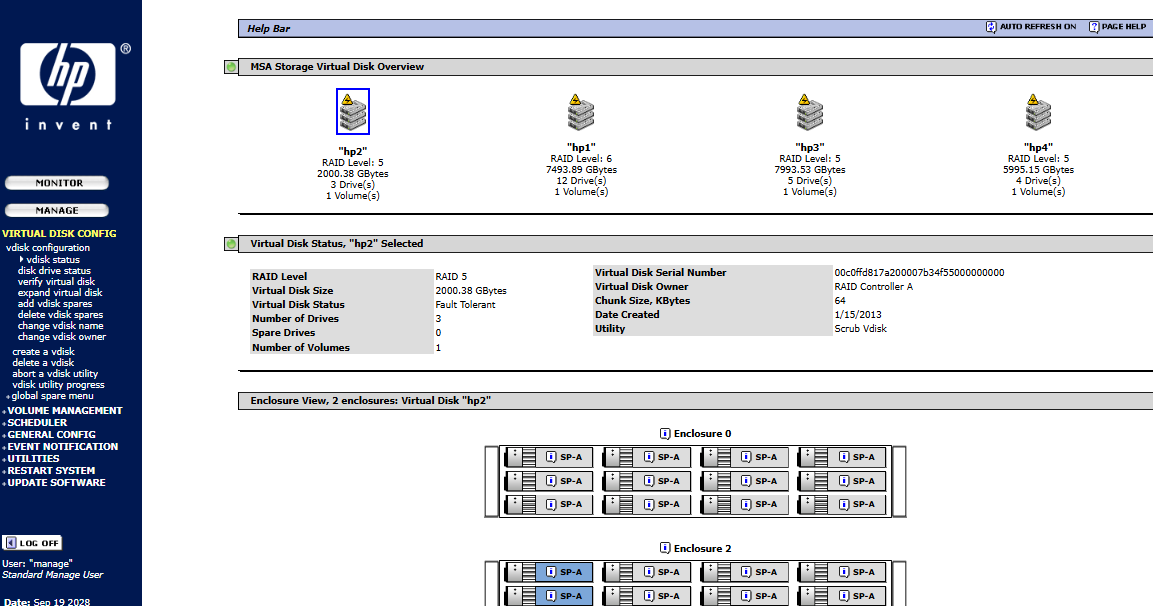1153x606 pixels.
Task: Open the Manage menu
Action: [57, 211]
